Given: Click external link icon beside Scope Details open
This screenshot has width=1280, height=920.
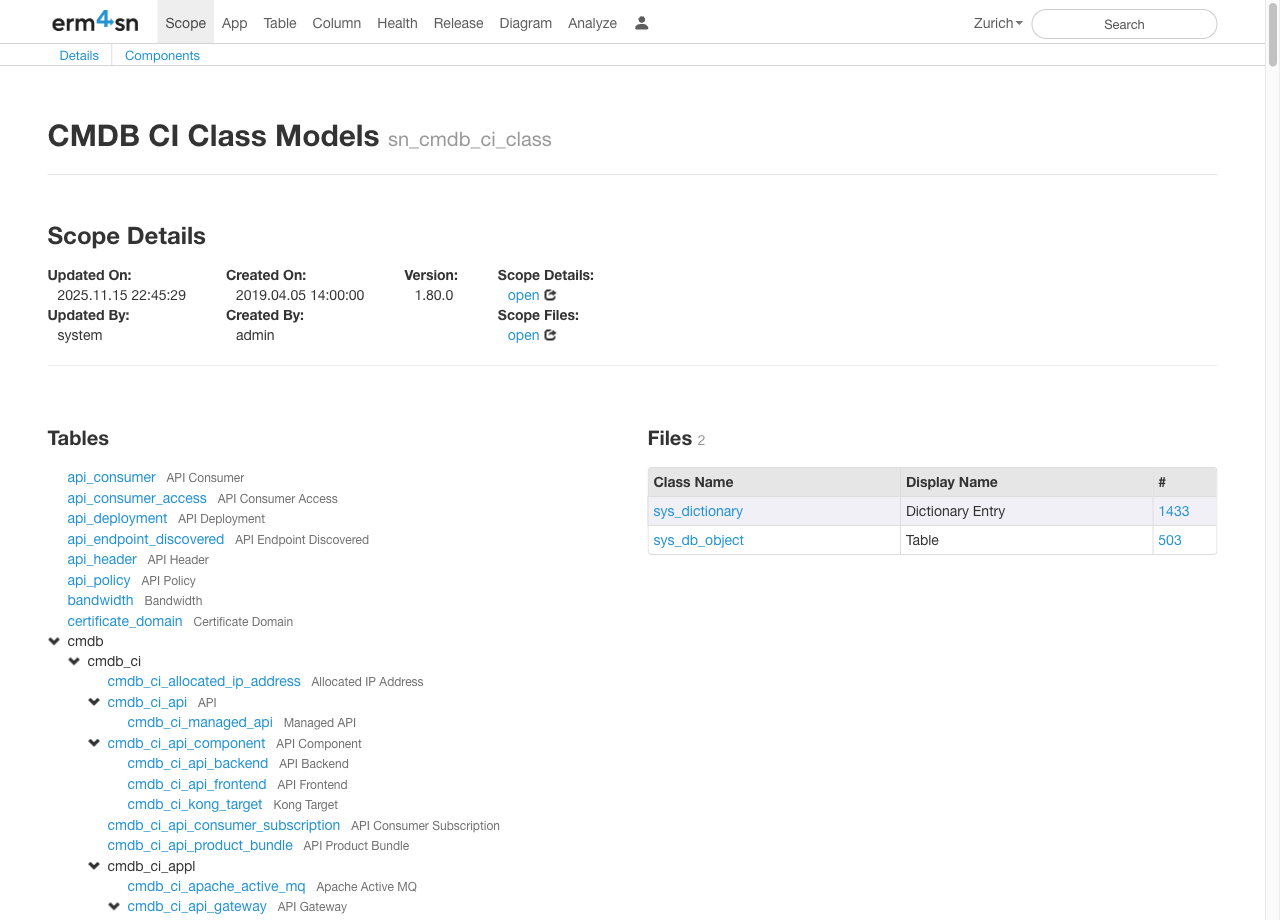Looking at the screenshot, I should point(550,295).
